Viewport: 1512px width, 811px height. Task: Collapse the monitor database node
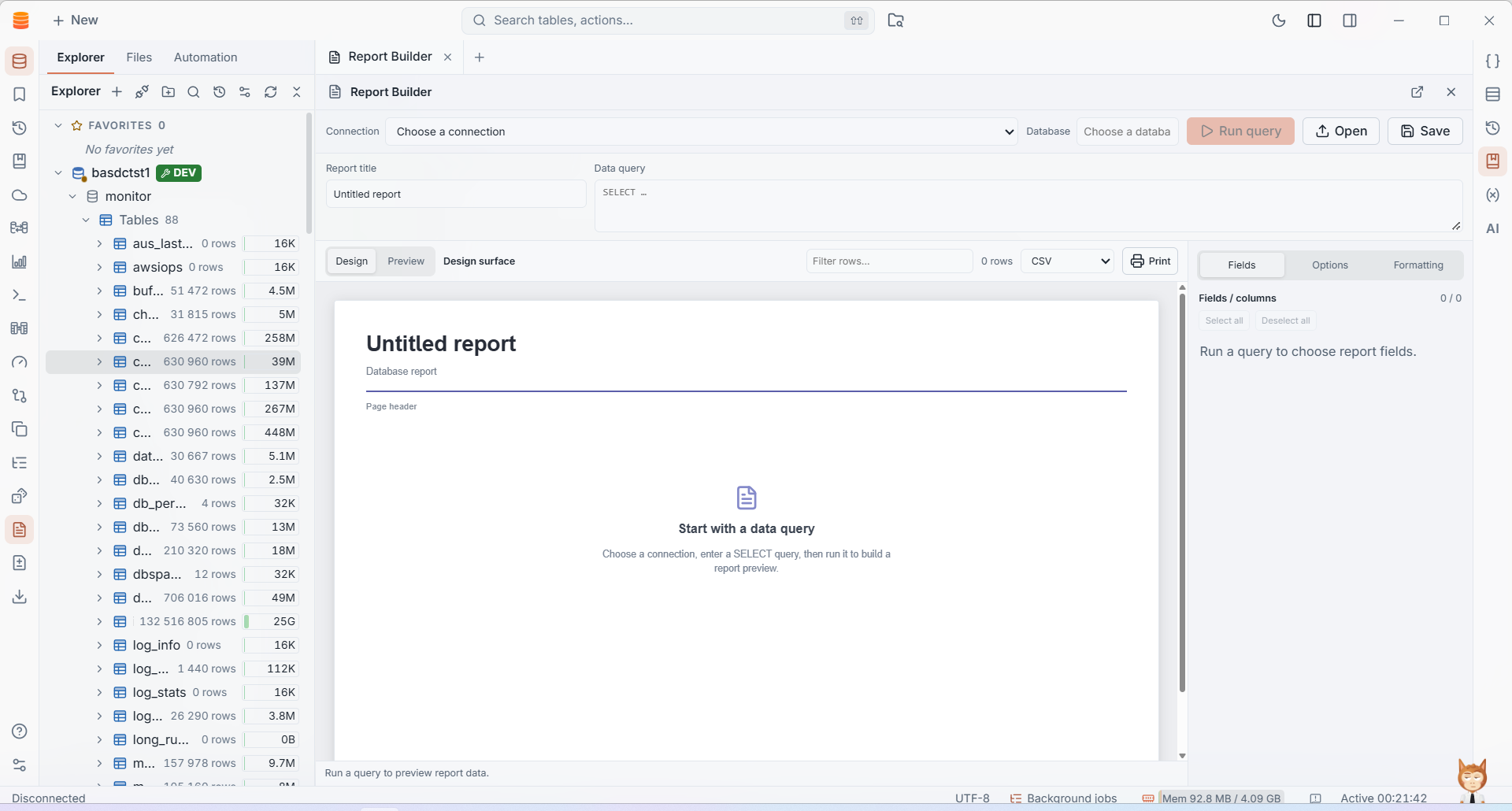[72, 196]
